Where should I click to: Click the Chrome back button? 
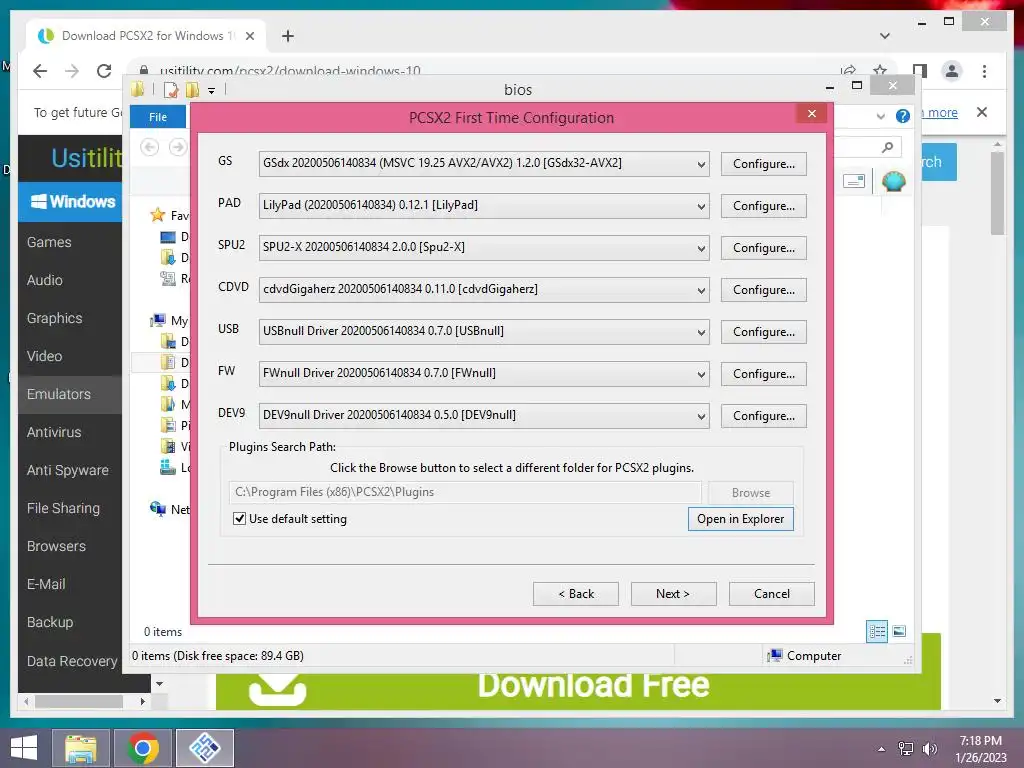pyautogui.click(x=40, y=71)
